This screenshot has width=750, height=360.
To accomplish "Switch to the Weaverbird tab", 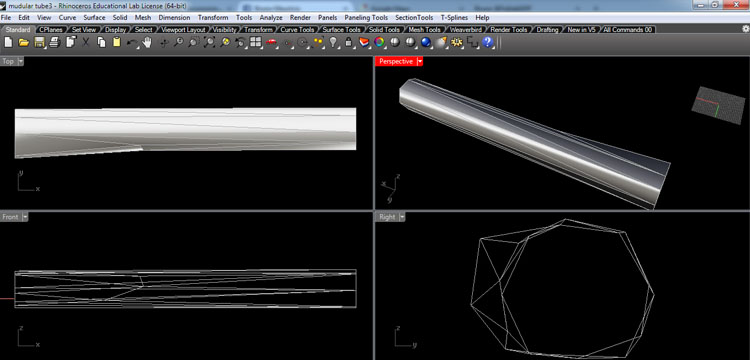I will click(465, 30).
